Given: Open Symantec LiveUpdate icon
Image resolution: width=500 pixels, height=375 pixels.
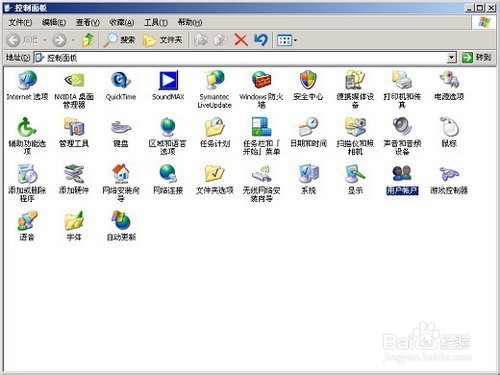Looking at the screenshot, I should [x=214, y=89].
